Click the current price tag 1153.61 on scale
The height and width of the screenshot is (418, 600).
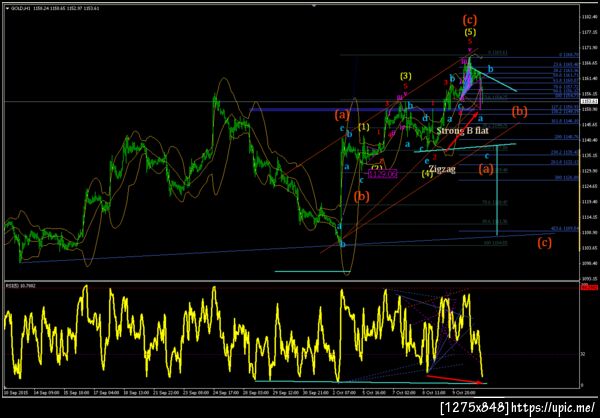coord(587,101)
